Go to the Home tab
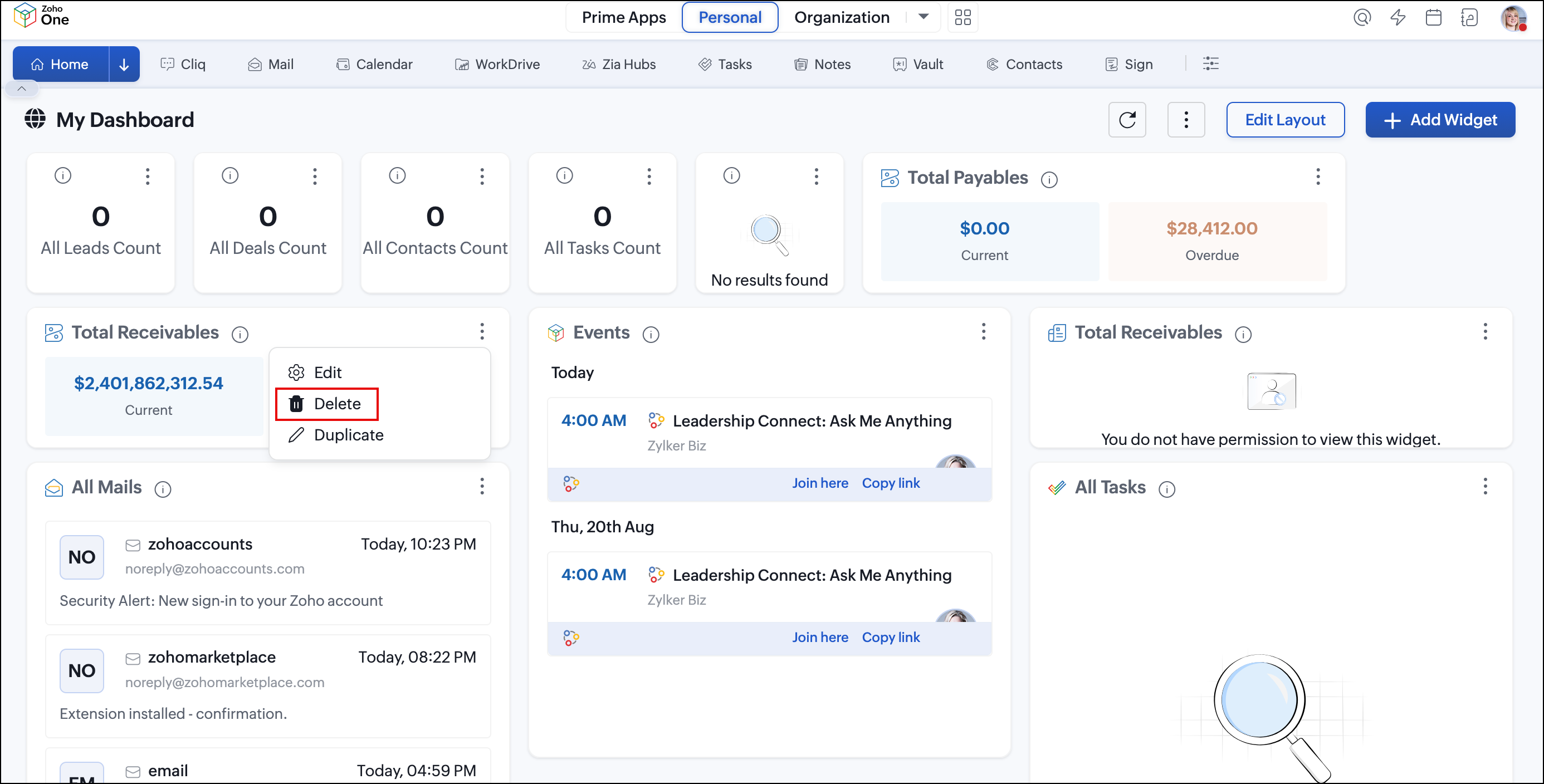Image resolution: width=1544 pixels, height=784 pixels. pyautogui.click(x=61, y=64)
